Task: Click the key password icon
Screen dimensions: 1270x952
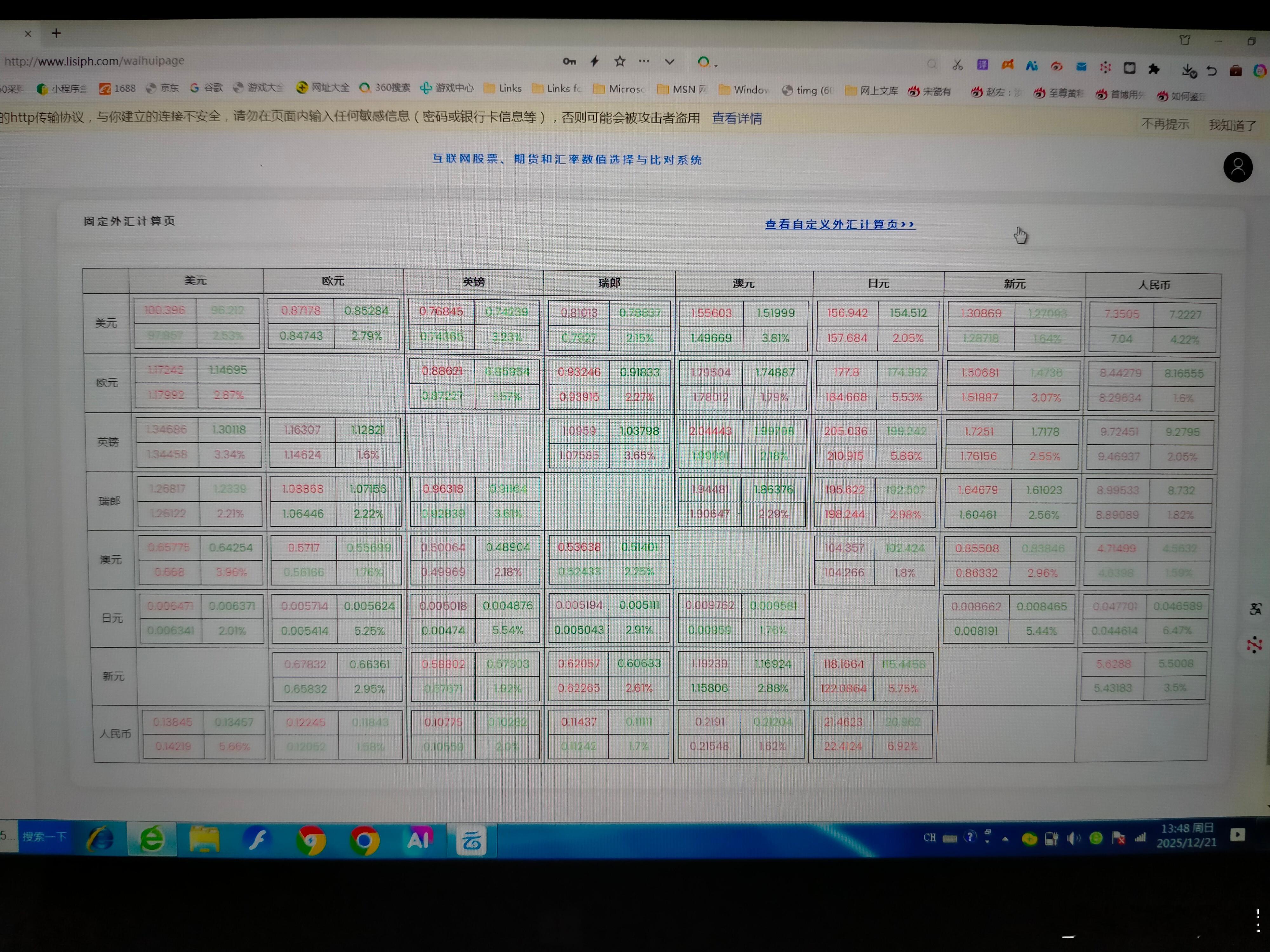Action: pos(569,61)
